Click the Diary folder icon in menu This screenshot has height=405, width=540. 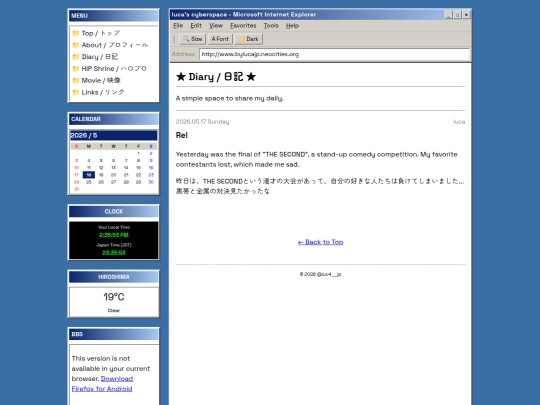(76, 57)
